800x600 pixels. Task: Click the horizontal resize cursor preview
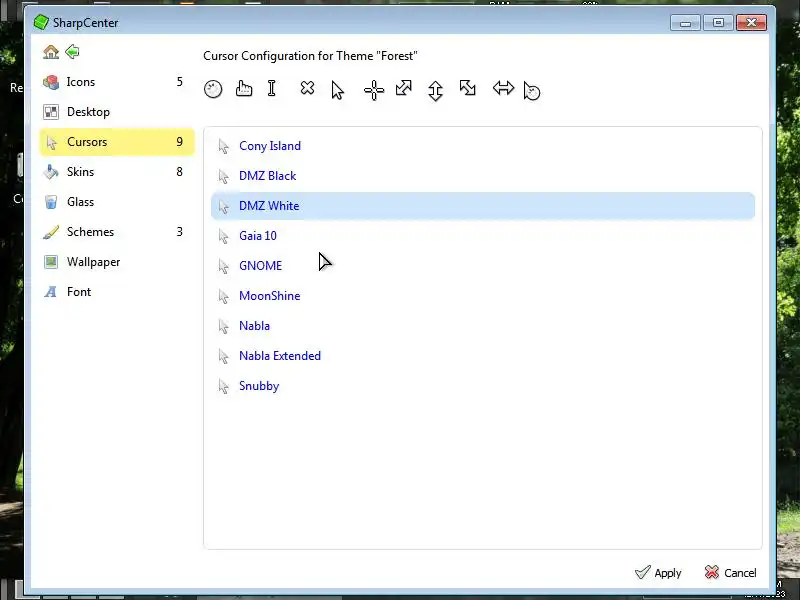(503, 88)
